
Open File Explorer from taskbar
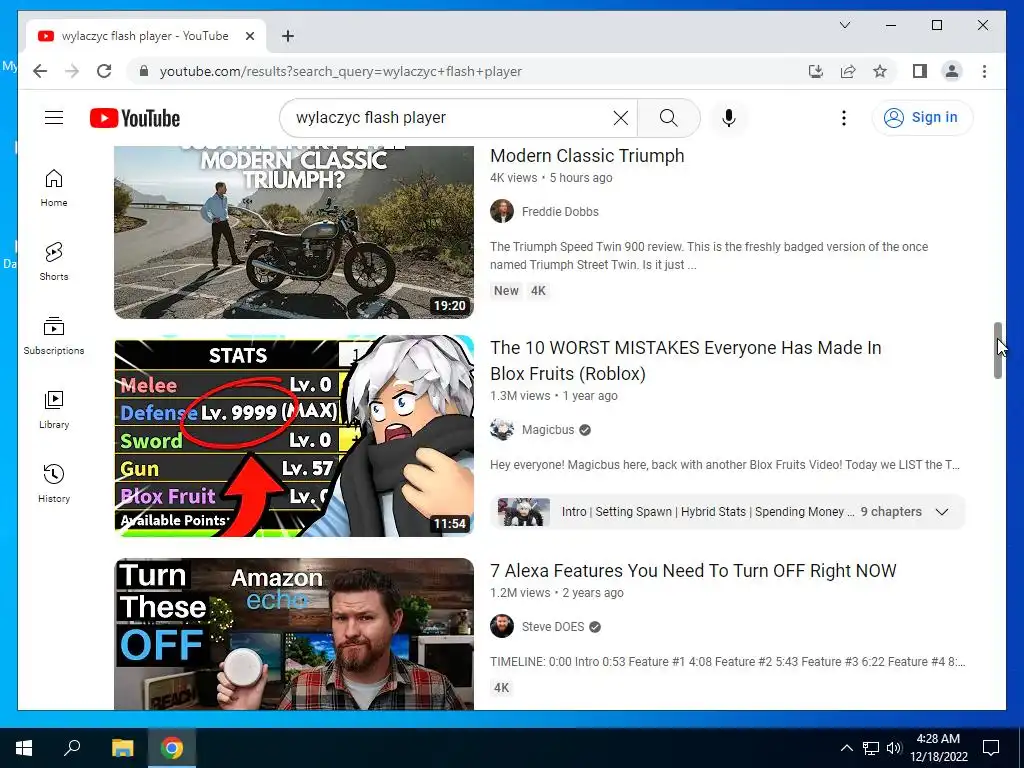(x=122, y=748)
